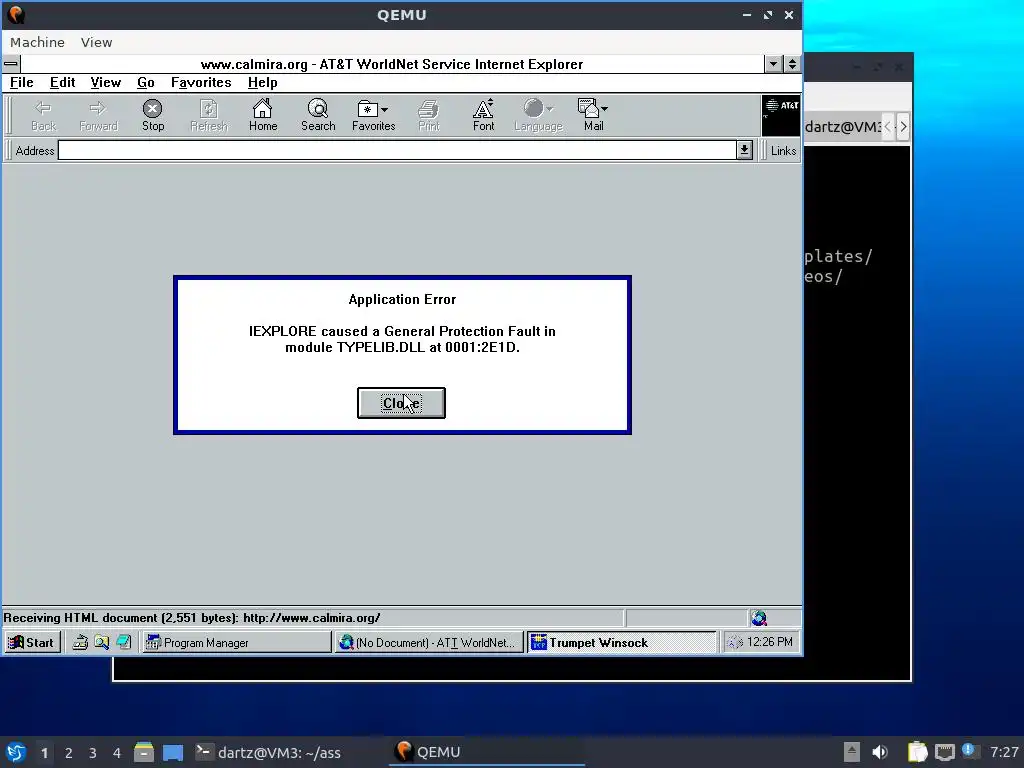Image resolution: width=1024 pixels, height=768 pixels.
Task: Switch to host workspace 3
Action: 93,753
